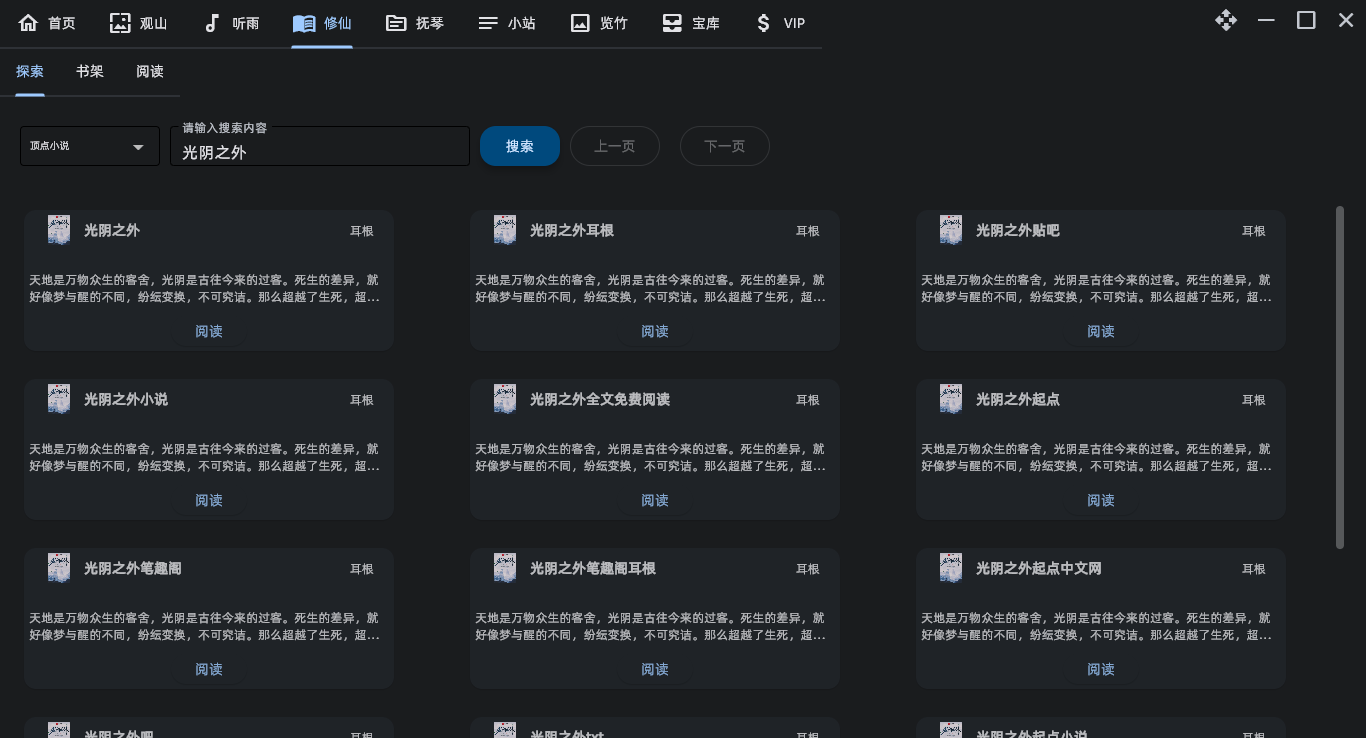The height and width of the screenshot is (738, 1366).
Task: Click the cover thumbnail of 光阴之外笔趣阁
Action: (x=59, y=568)
